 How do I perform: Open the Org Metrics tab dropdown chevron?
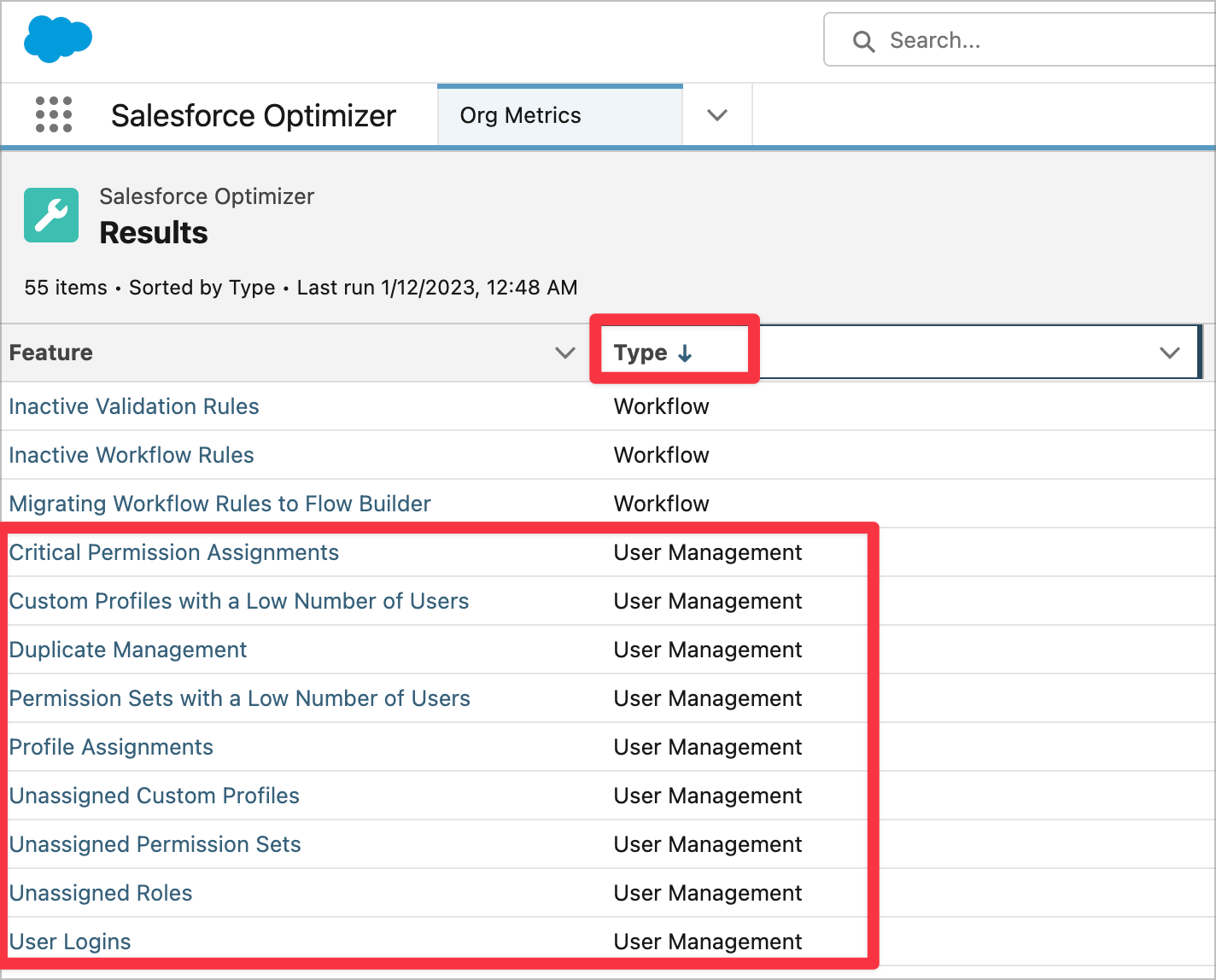click(x=717, y=115)
